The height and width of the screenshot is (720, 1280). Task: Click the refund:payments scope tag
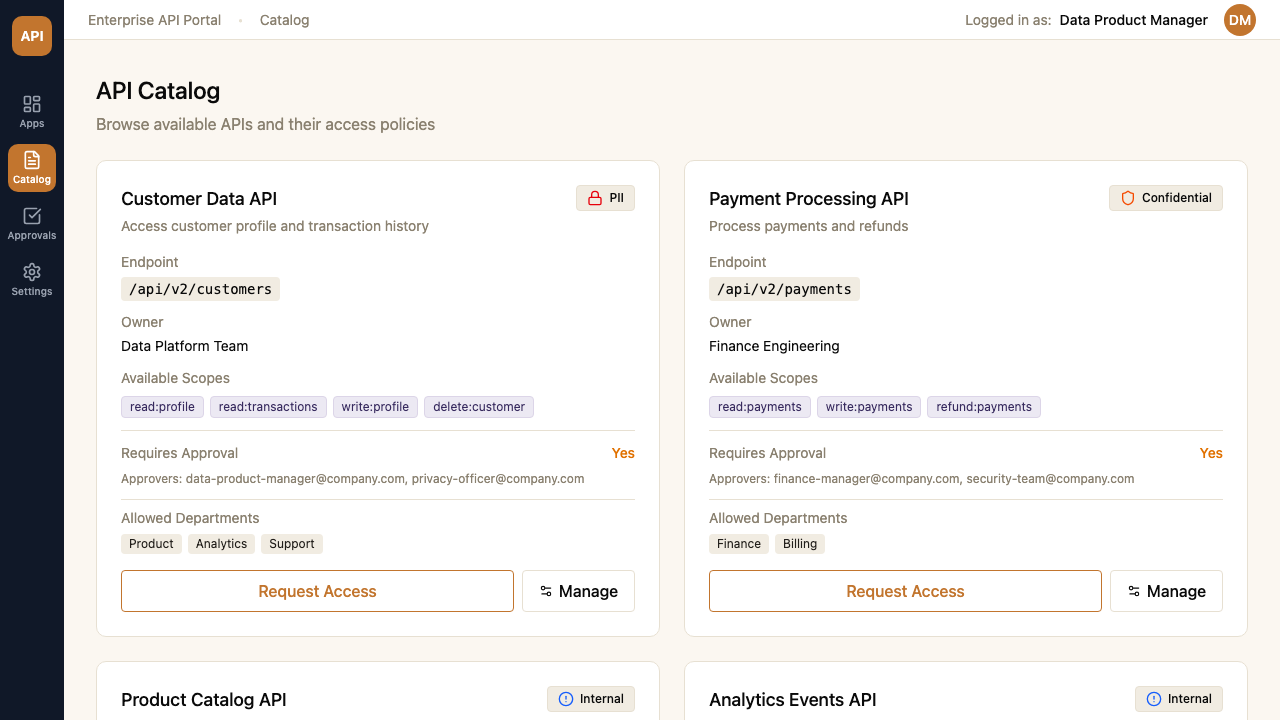pyautogui.click(x=984, y=407)
